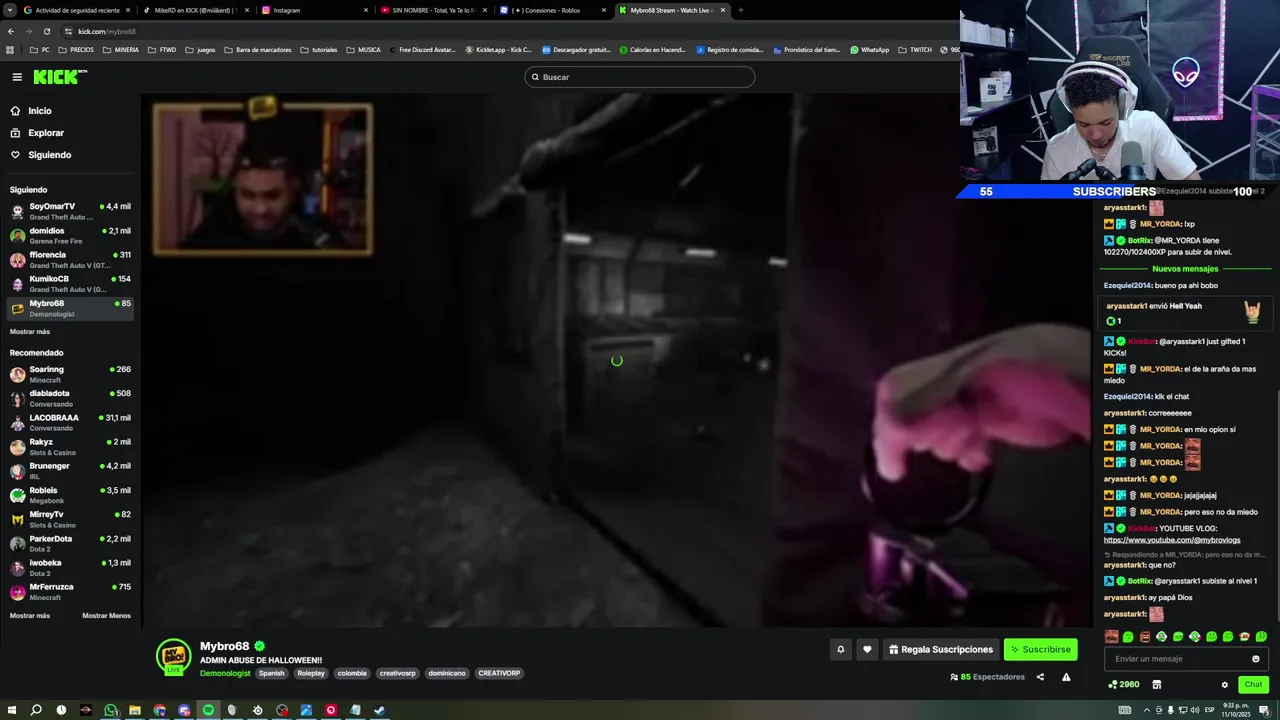Image resolution: width=1280 pixels, height=720 pixels.
Task: Open a new browser tab
Action: coord(740,10)
